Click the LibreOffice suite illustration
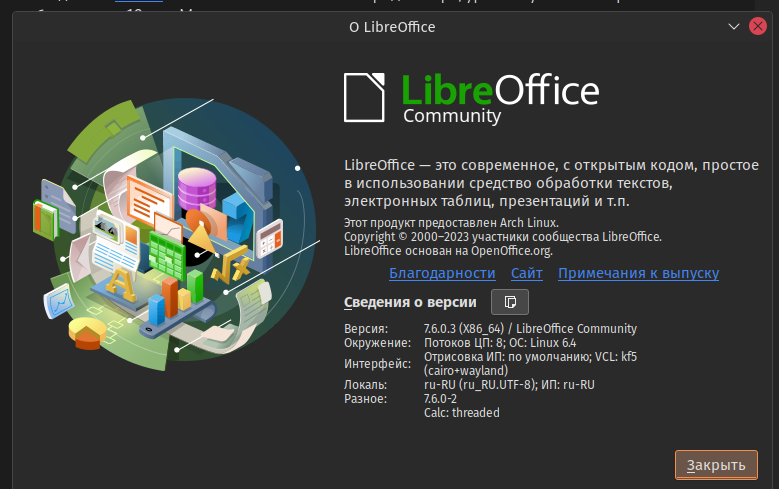 coord(176,234)
